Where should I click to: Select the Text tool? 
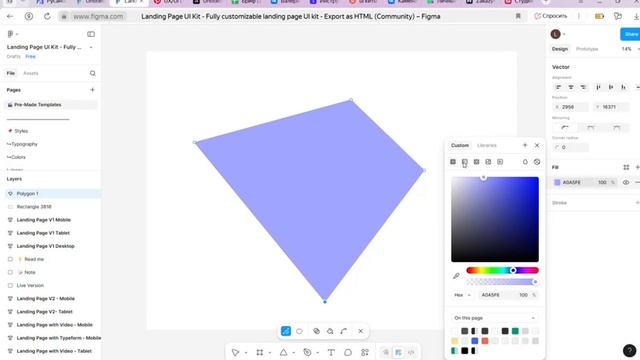[x=331, y=352]
